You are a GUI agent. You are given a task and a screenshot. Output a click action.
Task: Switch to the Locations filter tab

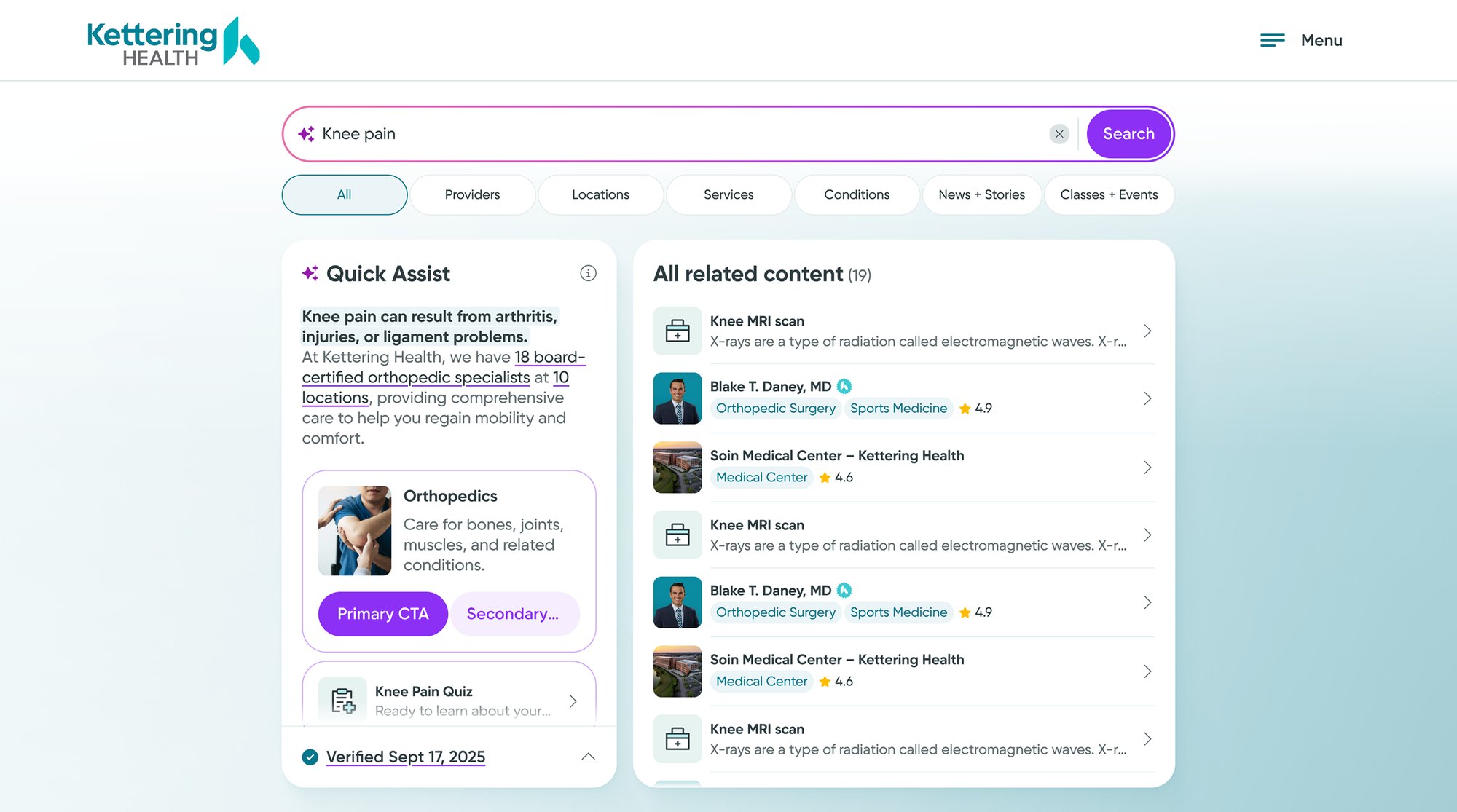[601, 194]
